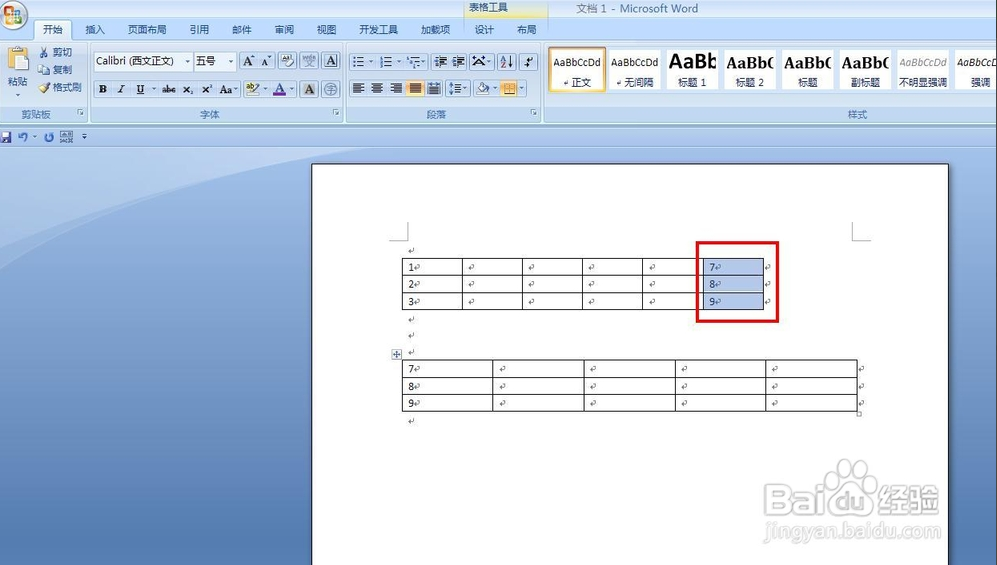
Task: Switch to the 视图 tab
Action: point(327,30)
